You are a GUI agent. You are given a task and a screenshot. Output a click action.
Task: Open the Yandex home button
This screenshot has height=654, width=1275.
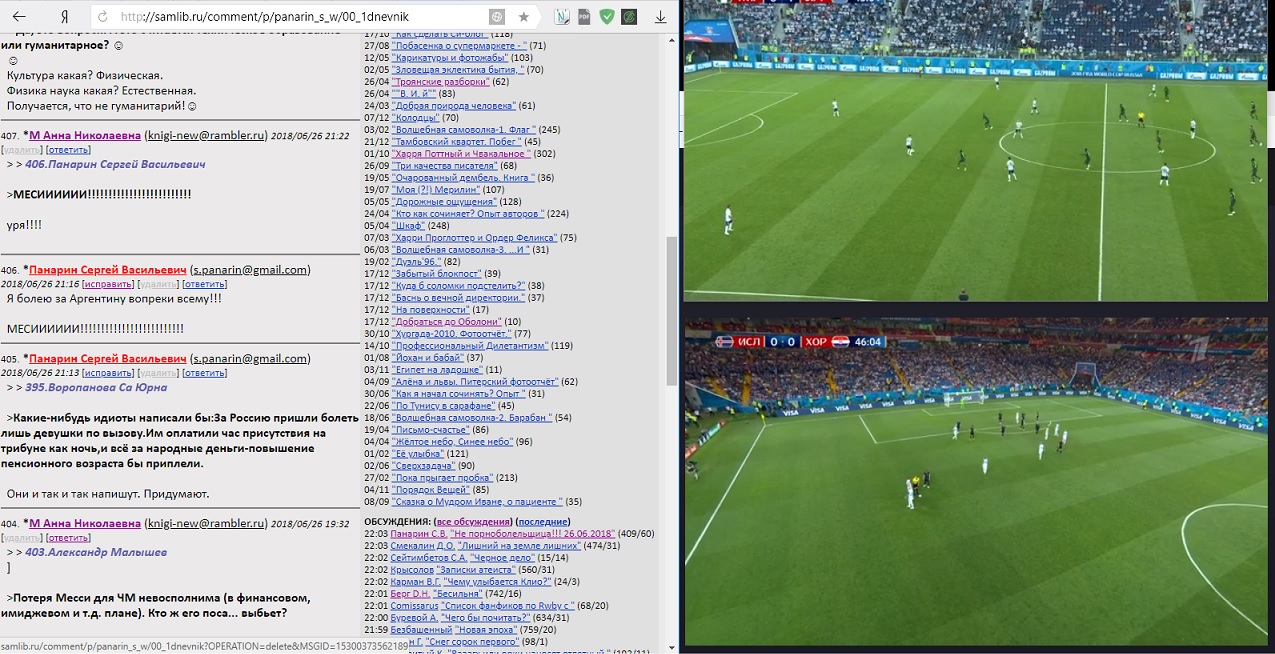point(64,17)
